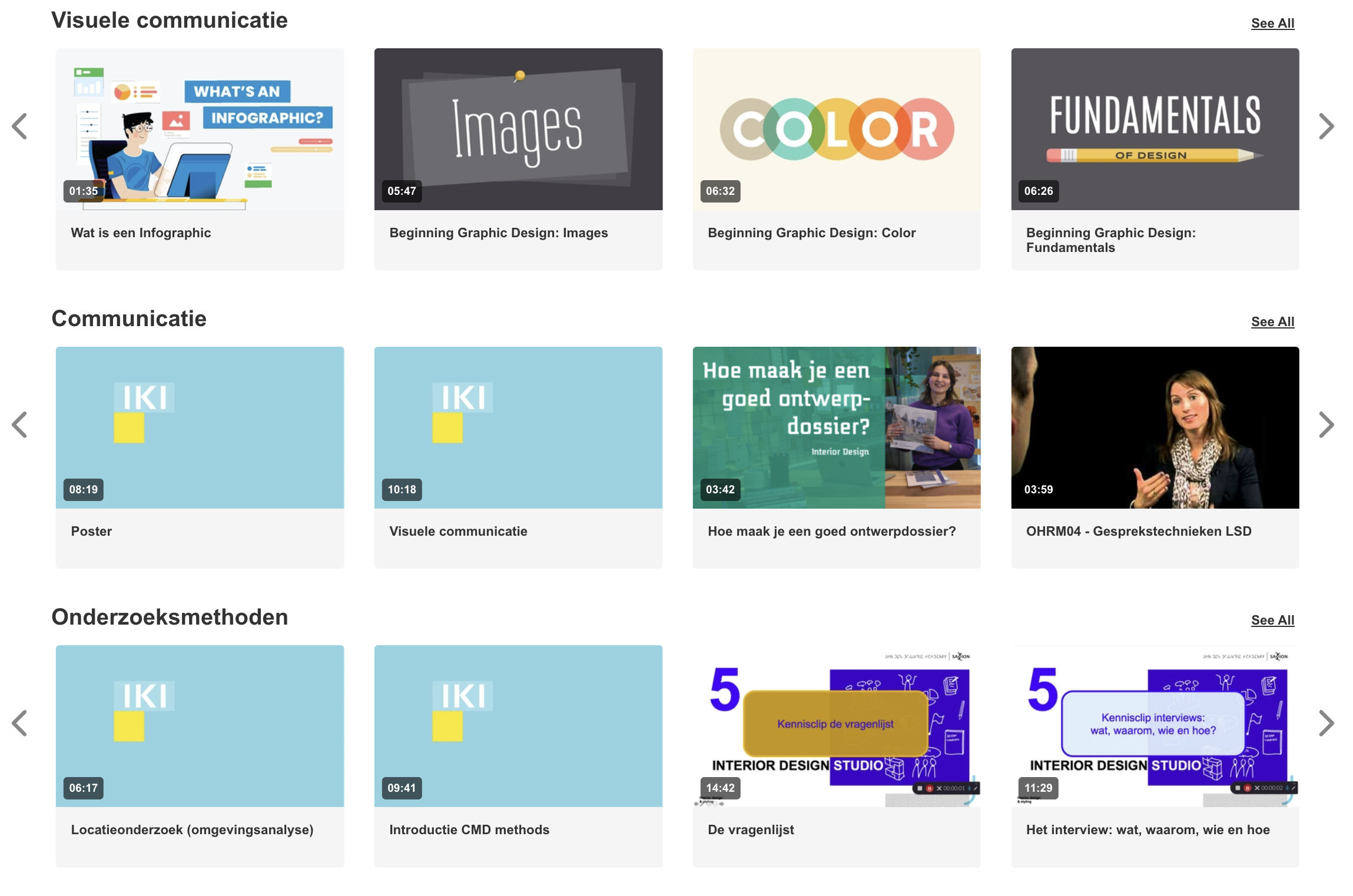
Task: Click previous arrow in Onderzoeksmethoden carousel
Action: coord(20,723)
